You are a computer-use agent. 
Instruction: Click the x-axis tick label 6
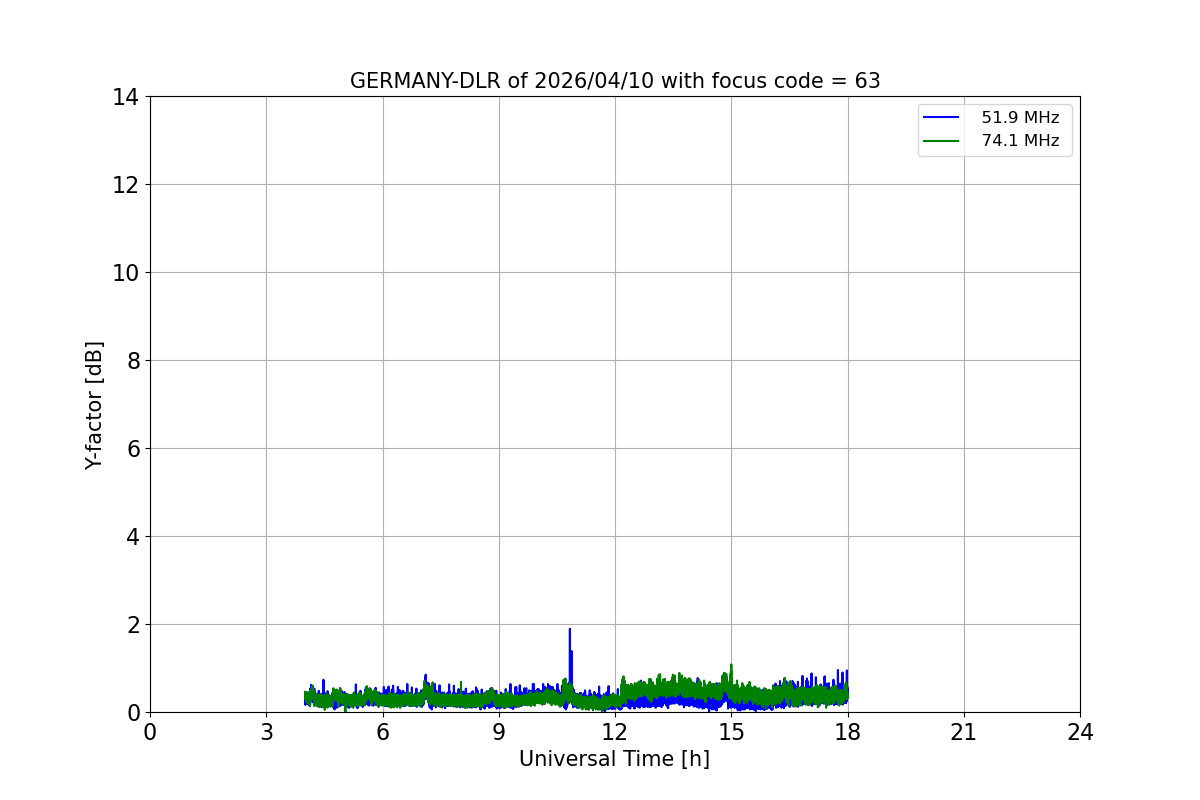coord(382,732)
